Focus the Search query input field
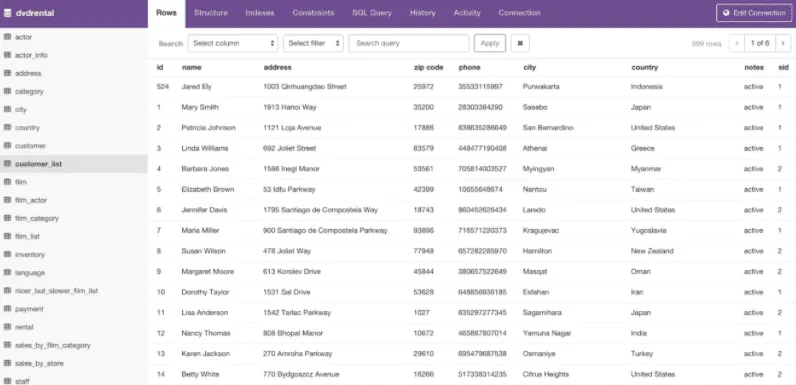 point(409,43)
